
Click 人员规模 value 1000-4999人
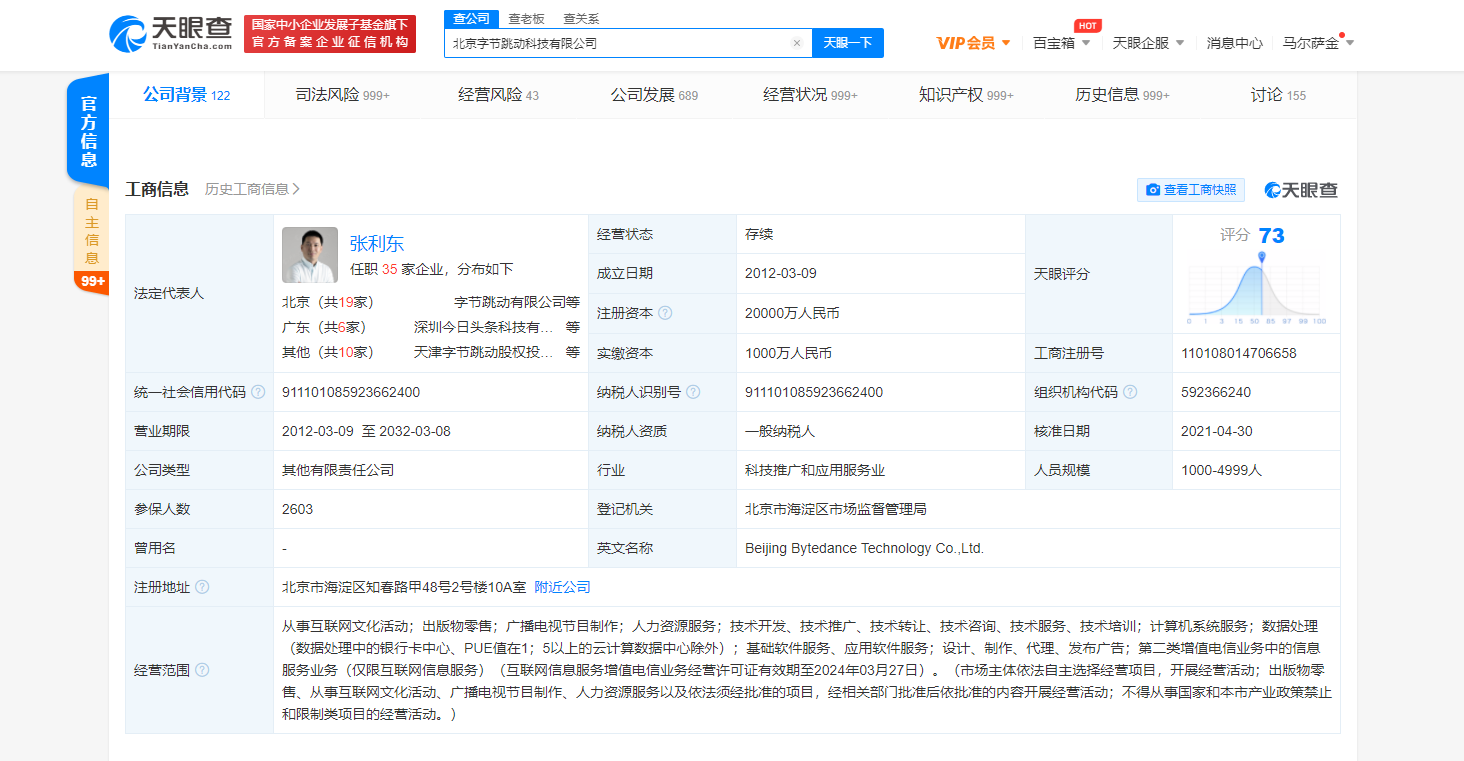pyautogui.click(x=1222, y=470)
